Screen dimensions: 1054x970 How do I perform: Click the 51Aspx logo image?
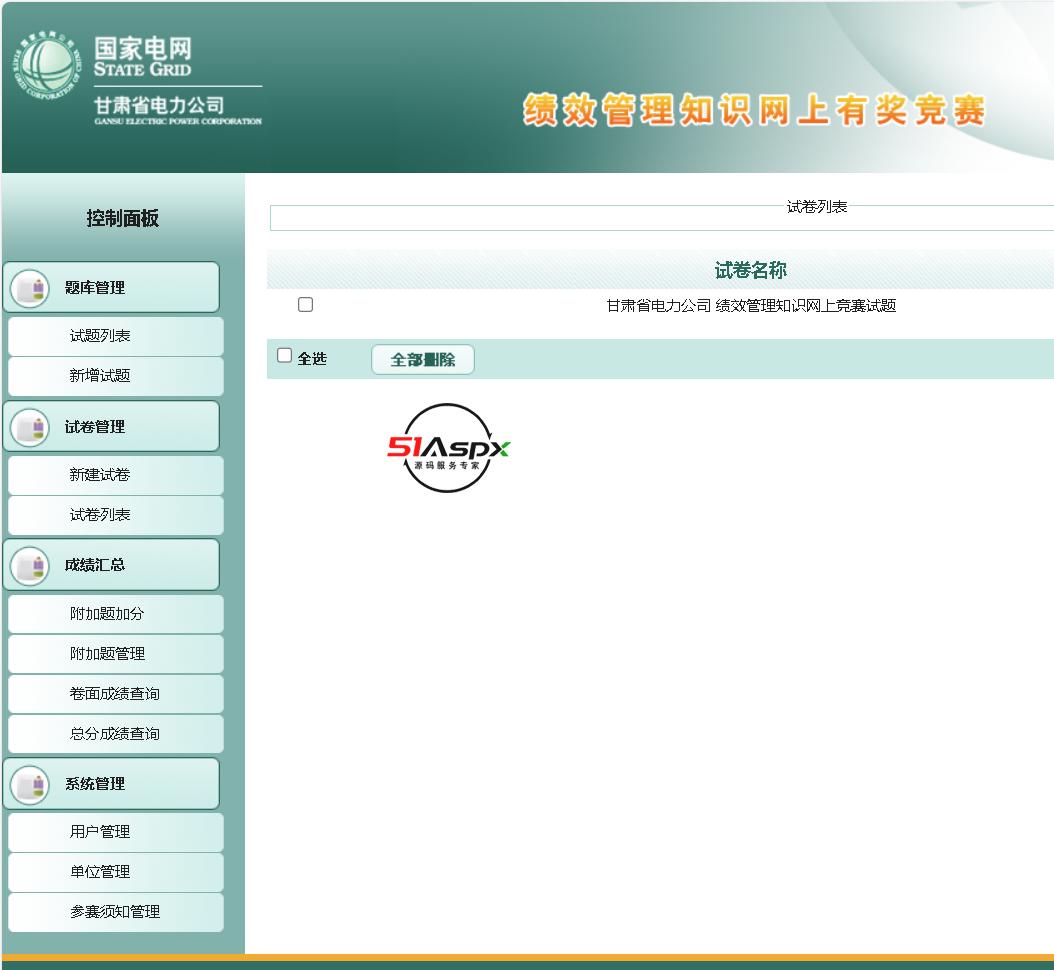point(448,448)
